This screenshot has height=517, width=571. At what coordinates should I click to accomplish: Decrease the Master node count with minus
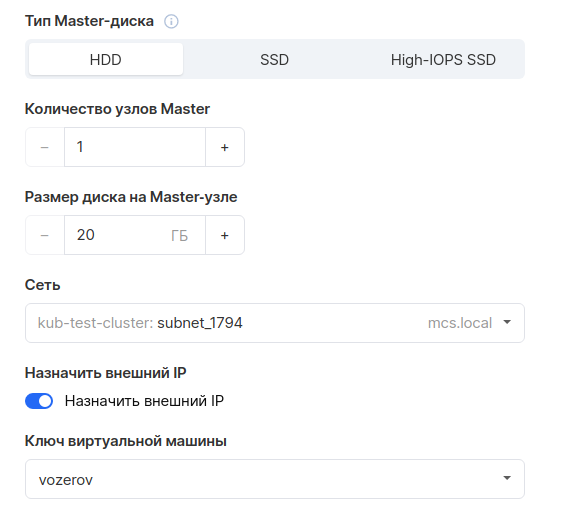[x=45, y=147]
